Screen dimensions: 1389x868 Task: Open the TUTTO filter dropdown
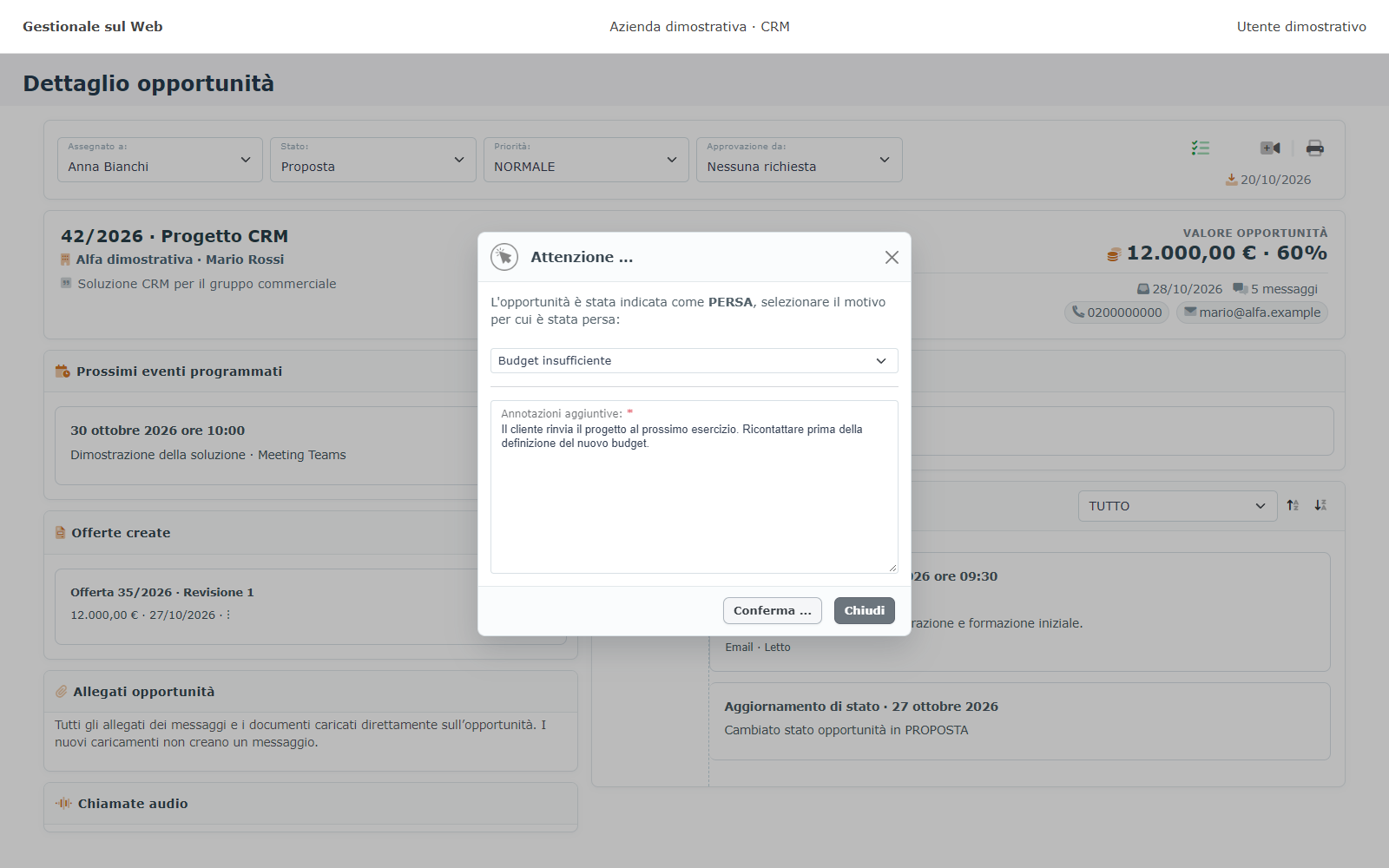(x=1177, y=506)
